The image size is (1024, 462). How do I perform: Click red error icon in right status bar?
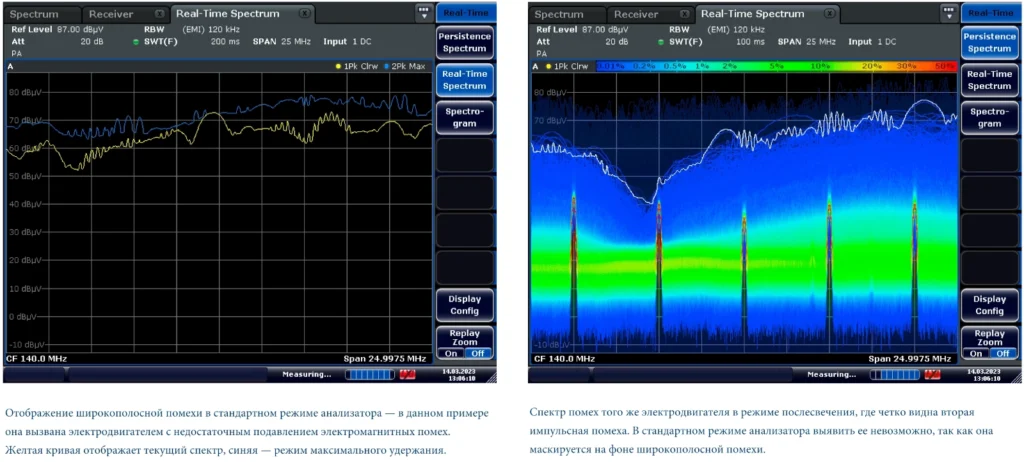click(933, 374)
